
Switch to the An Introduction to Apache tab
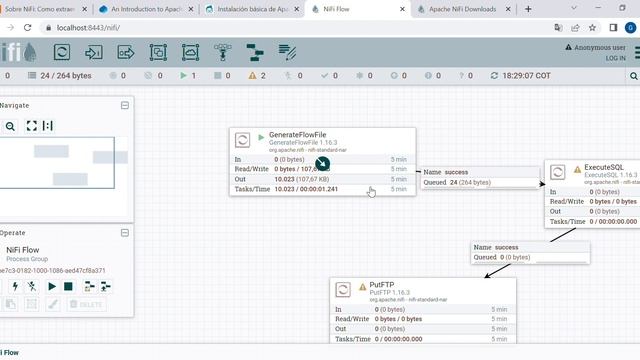(x=146, y=9)
